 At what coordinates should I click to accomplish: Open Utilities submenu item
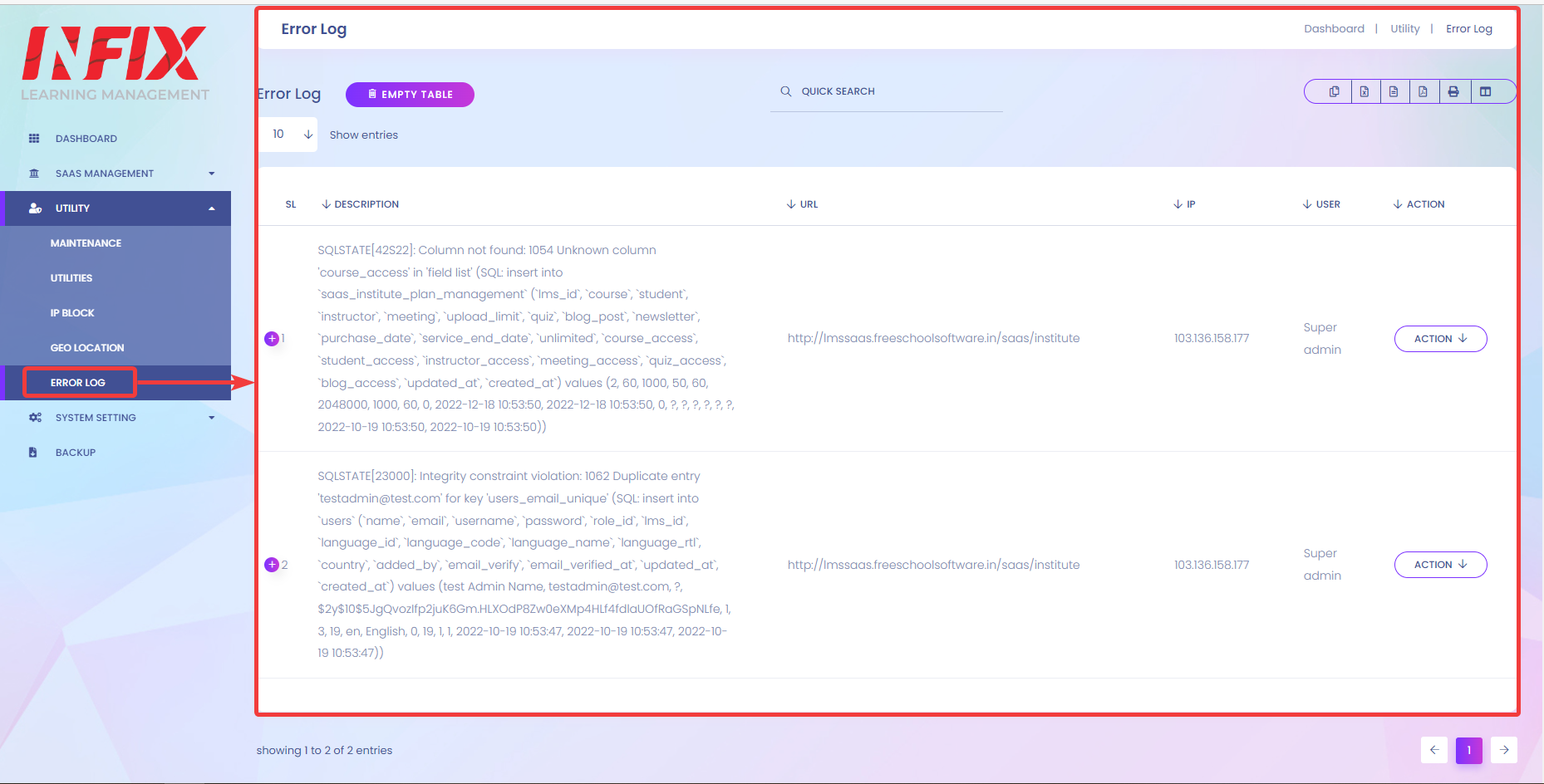[71, 278]
